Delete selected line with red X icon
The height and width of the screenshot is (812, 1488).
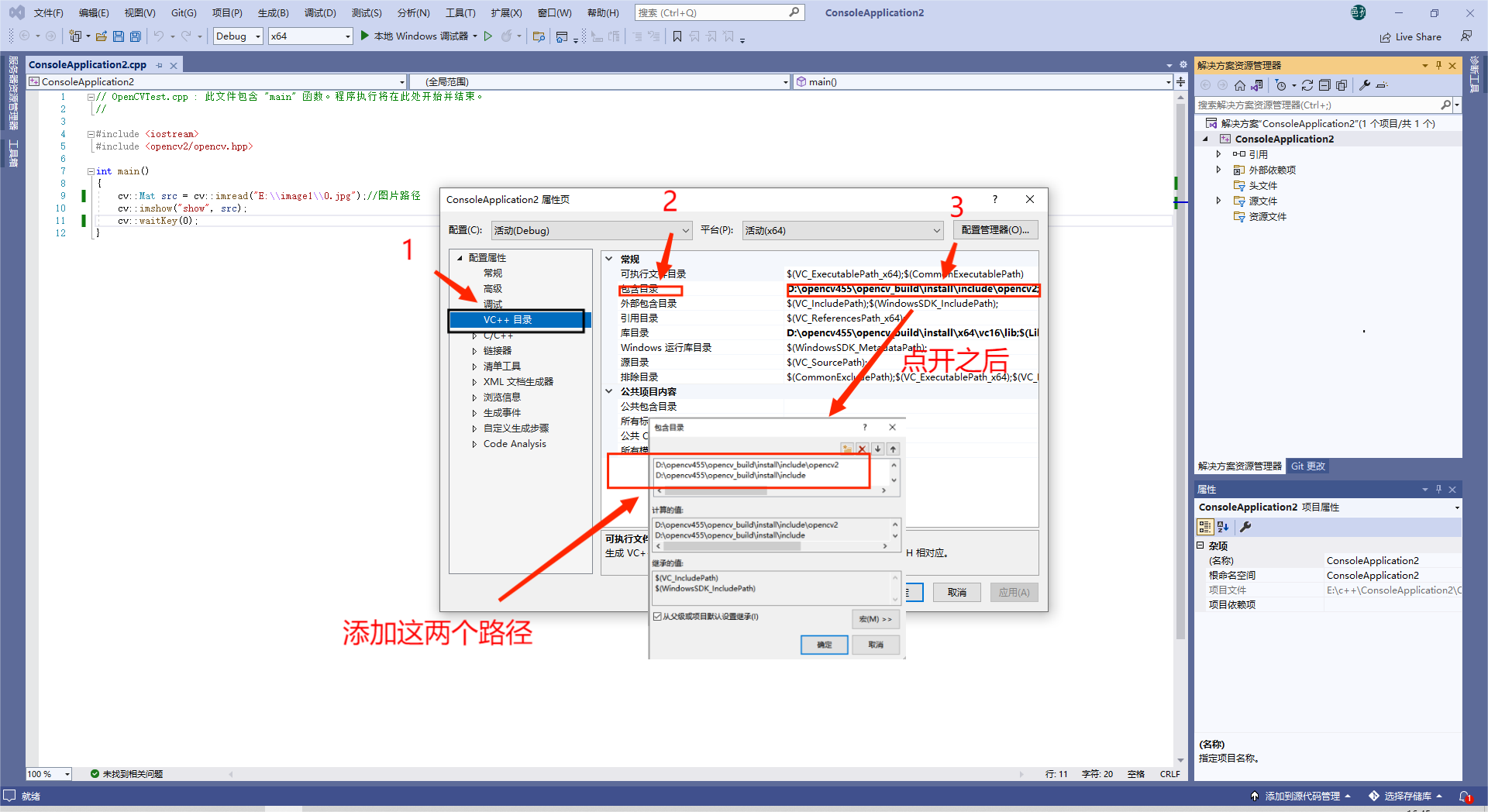(x=863, y=449)
